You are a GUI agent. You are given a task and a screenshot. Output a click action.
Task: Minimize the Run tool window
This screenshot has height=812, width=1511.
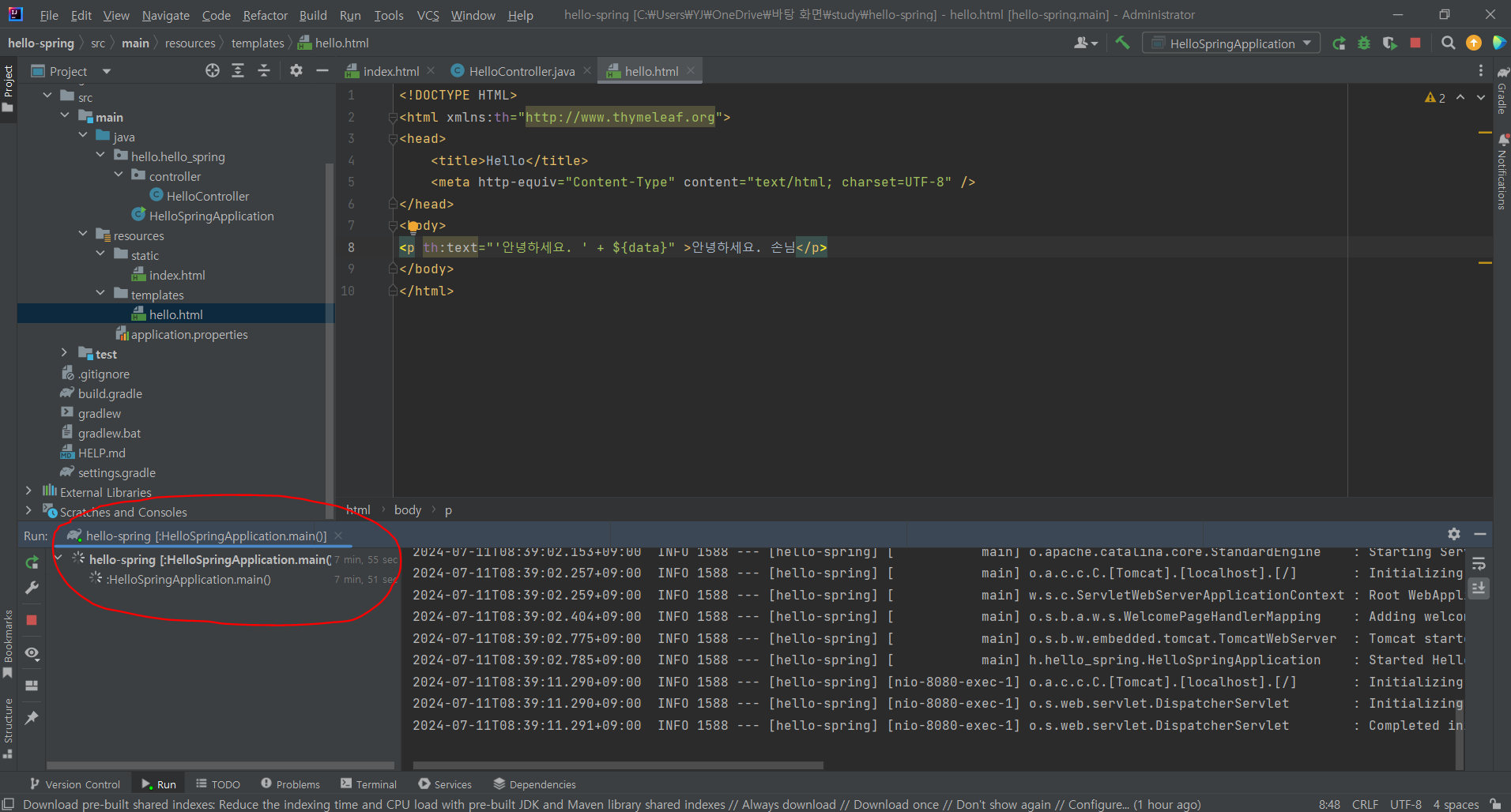pyautogui.click(x=1480, y=535)
